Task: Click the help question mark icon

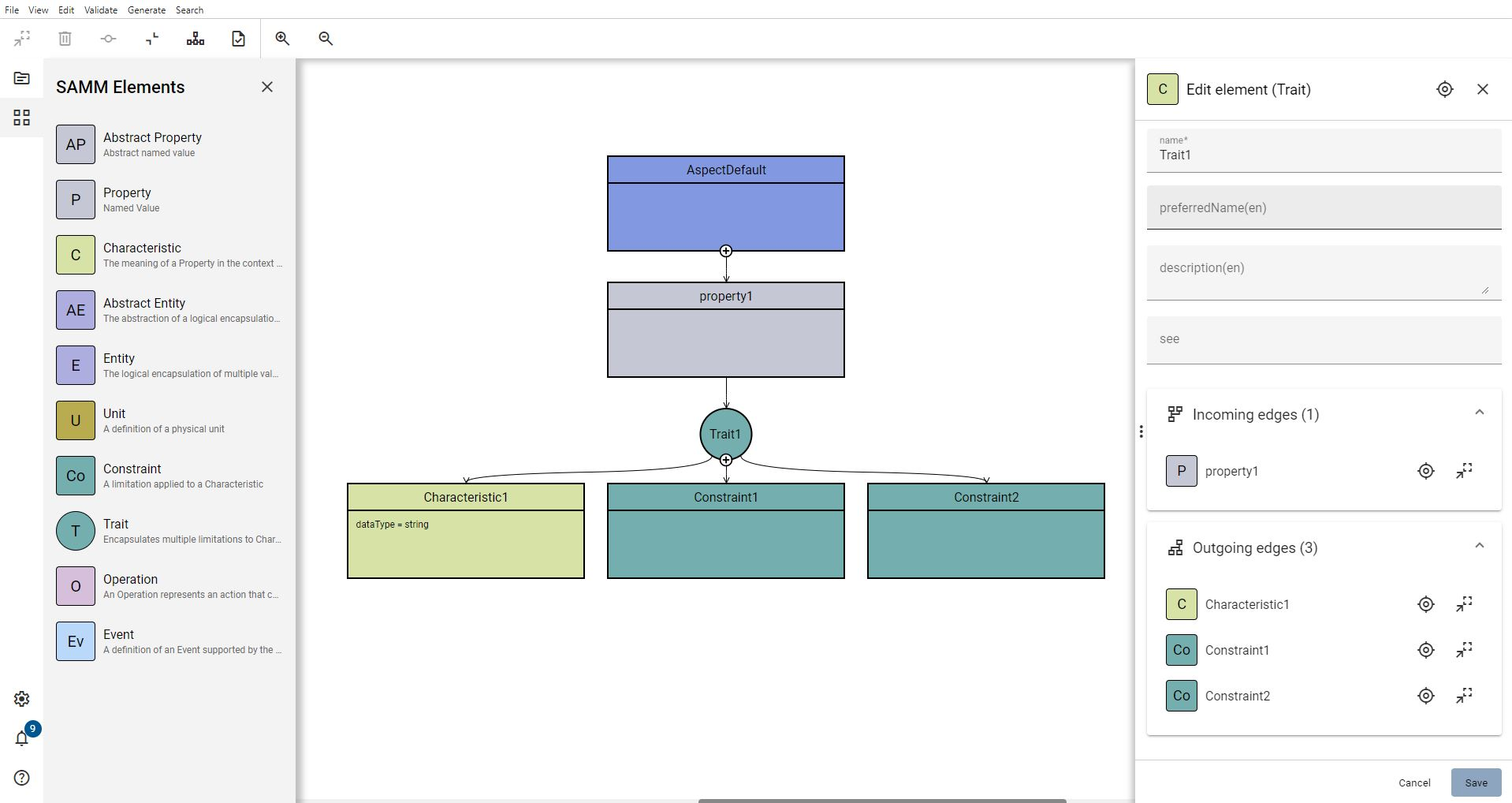Action: click(22, 778)
